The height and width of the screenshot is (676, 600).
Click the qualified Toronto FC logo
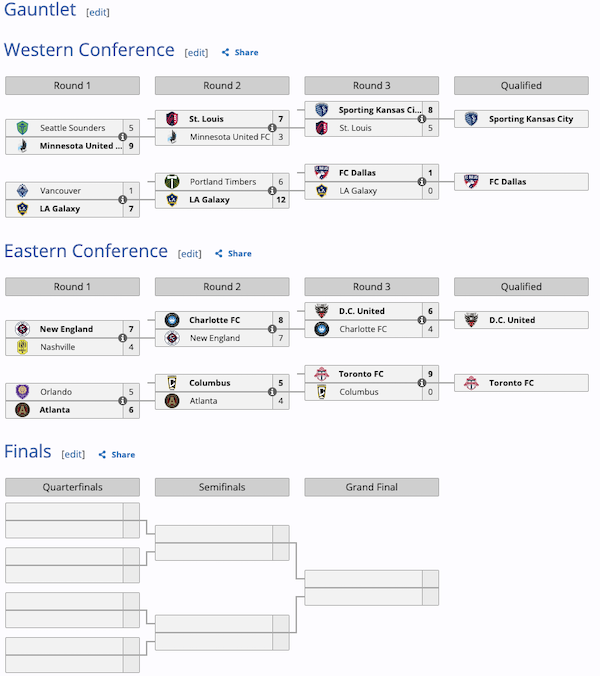point(472,383)
